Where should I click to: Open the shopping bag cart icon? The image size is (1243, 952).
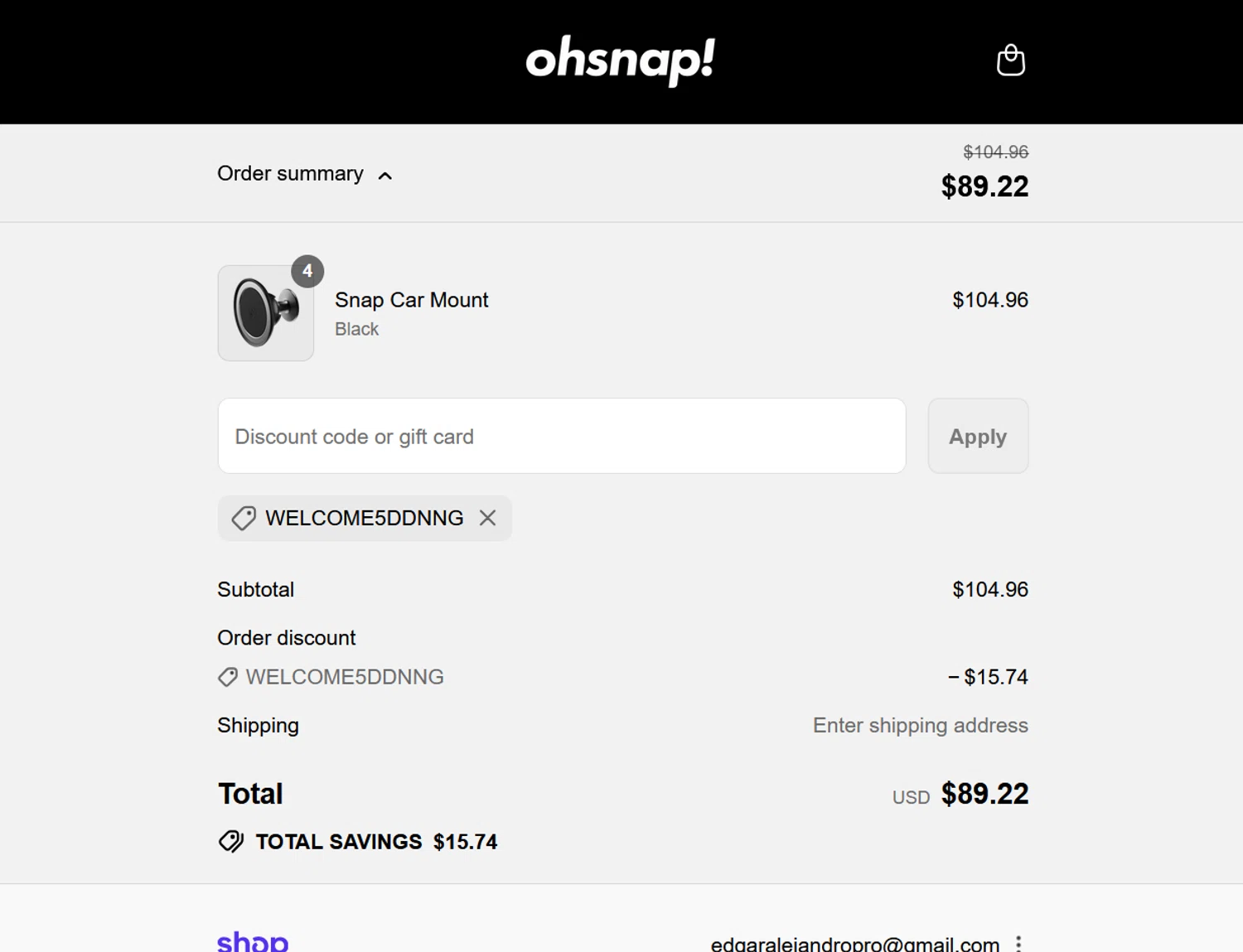[1010, 60]
